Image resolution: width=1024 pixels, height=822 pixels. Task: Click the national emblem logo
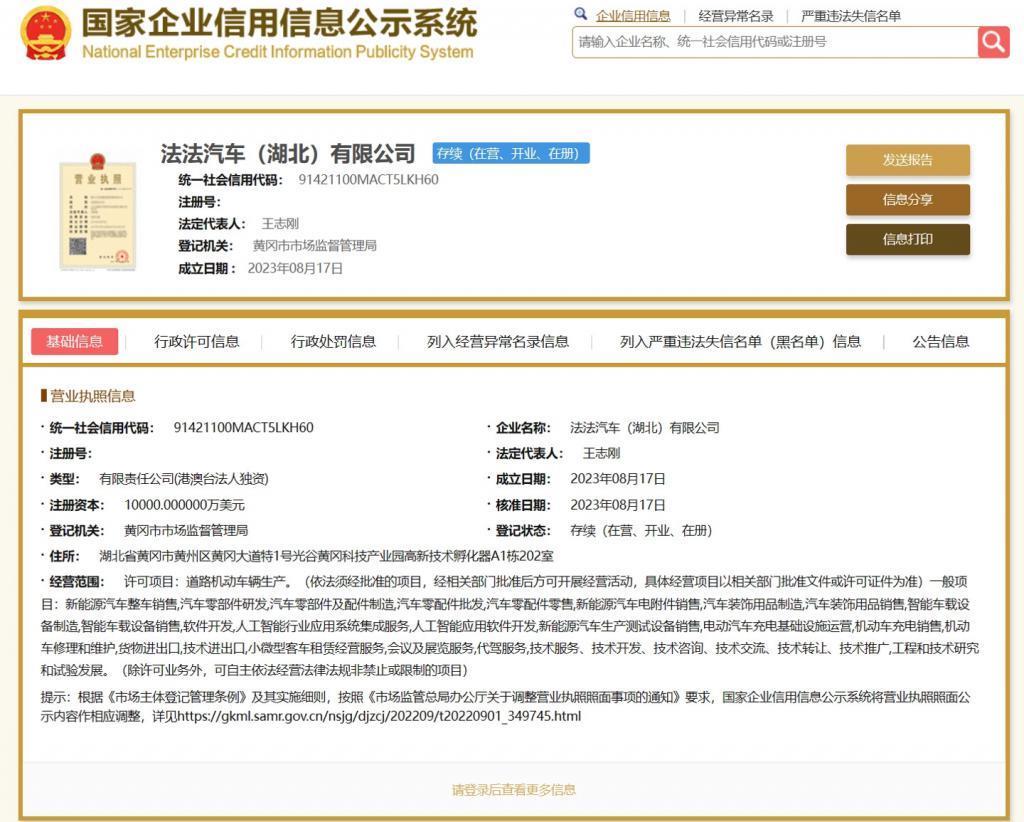[x=46, y=32]
